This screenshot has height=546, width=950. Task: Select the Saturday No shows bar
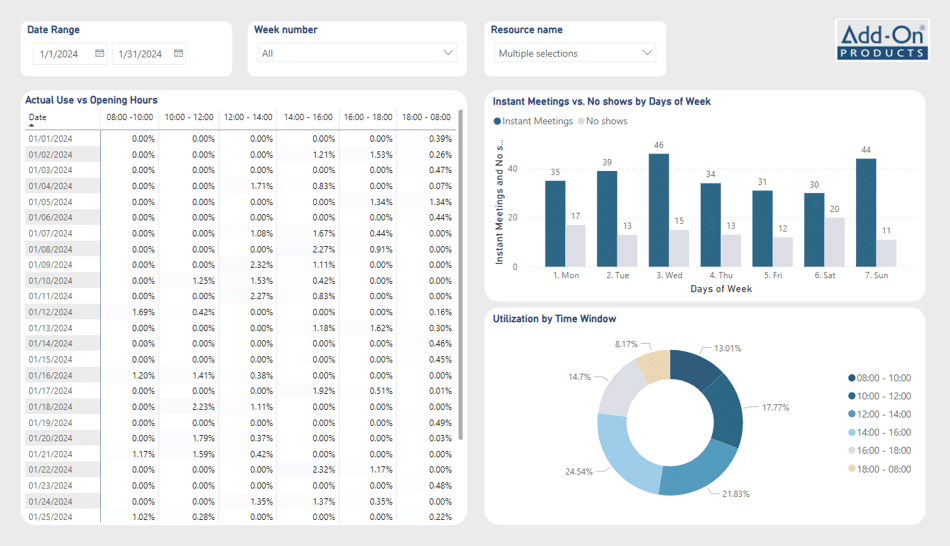coord(835,242)
